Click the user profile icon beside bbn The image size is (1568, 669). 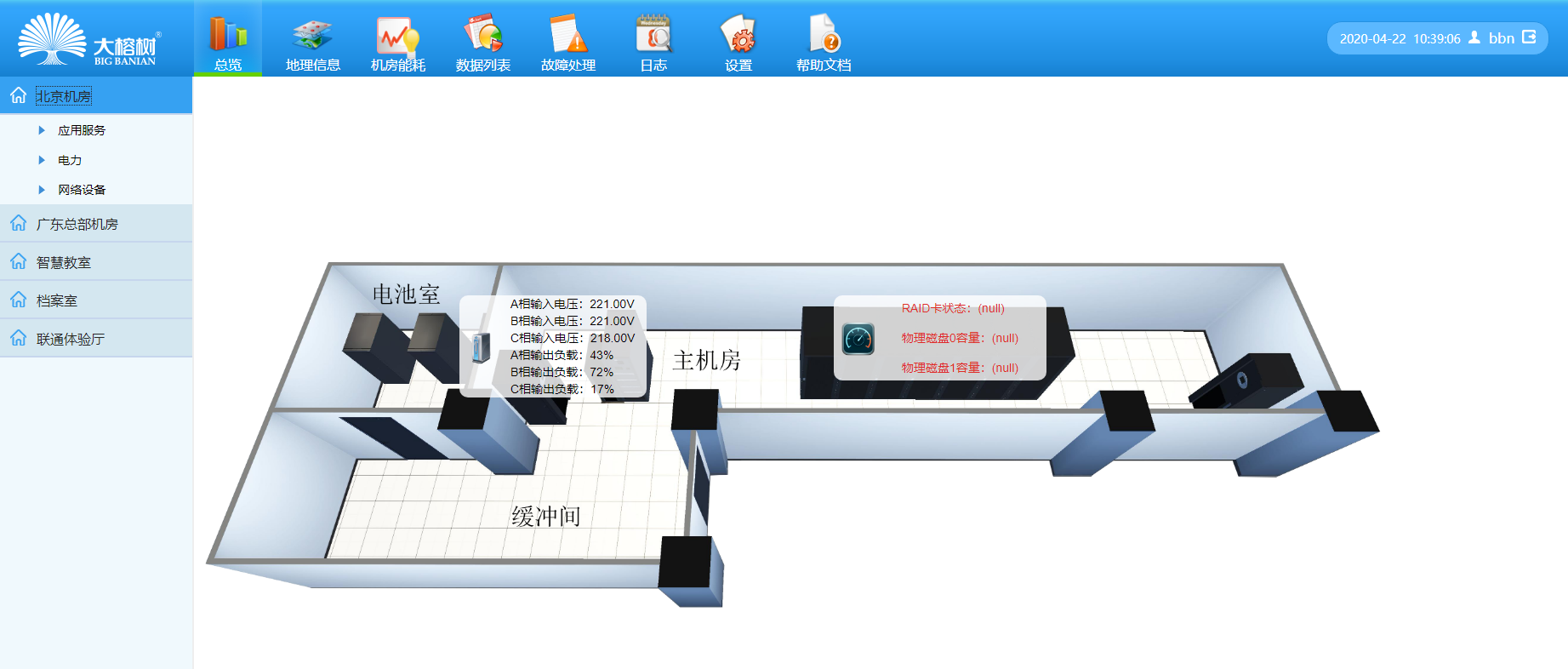[1474, 37]
